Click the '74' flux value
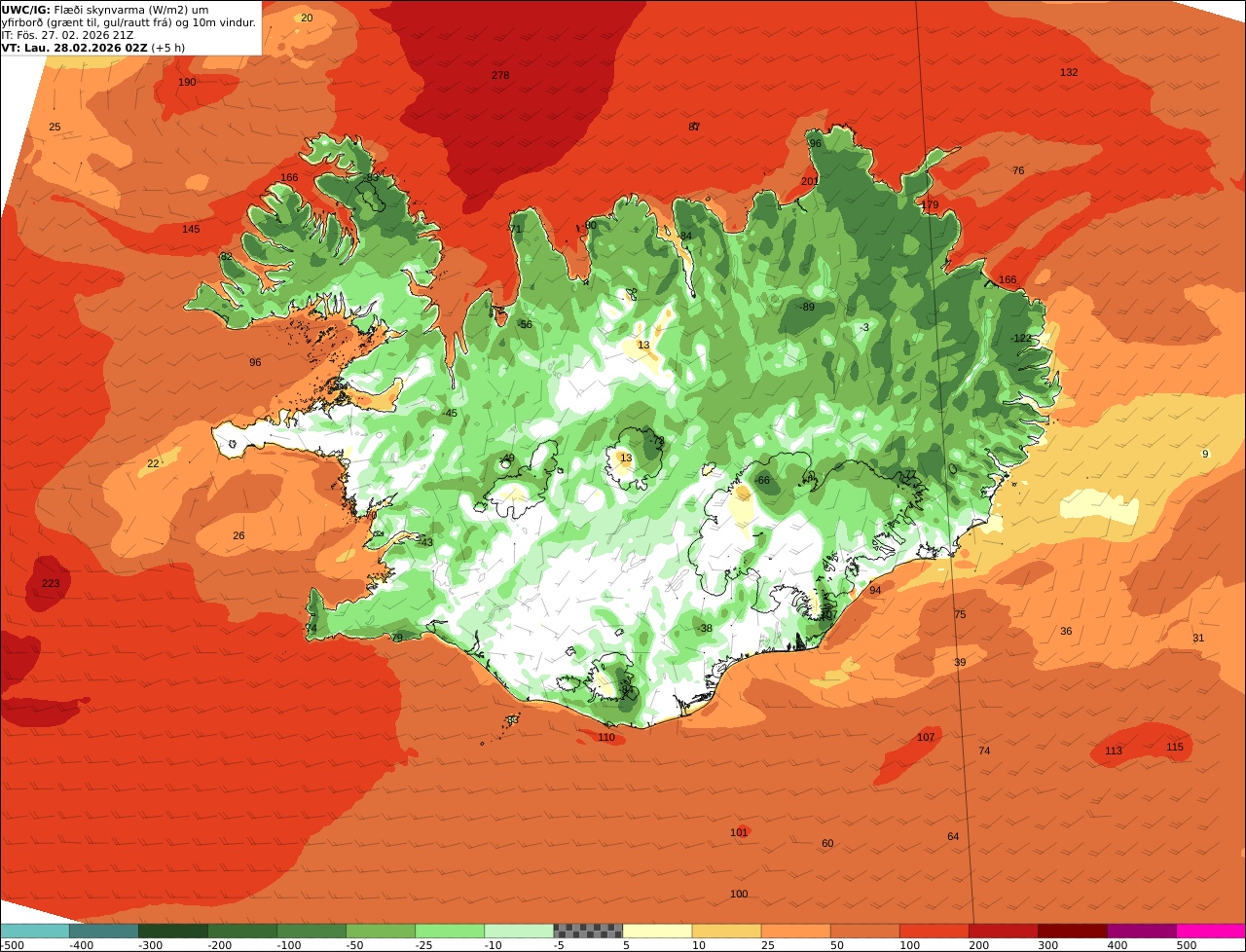Screen dimensions: 1246x952 tap(984, 751)
